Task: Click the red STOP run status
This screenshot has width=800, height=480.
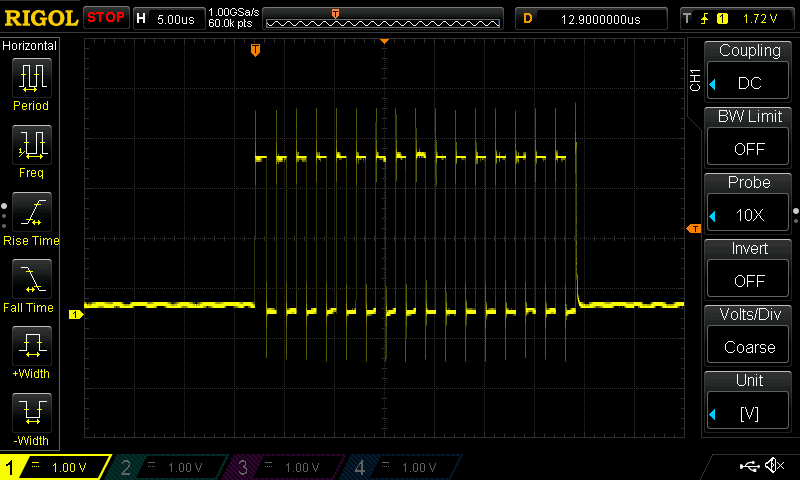Action: coord(106,17)
